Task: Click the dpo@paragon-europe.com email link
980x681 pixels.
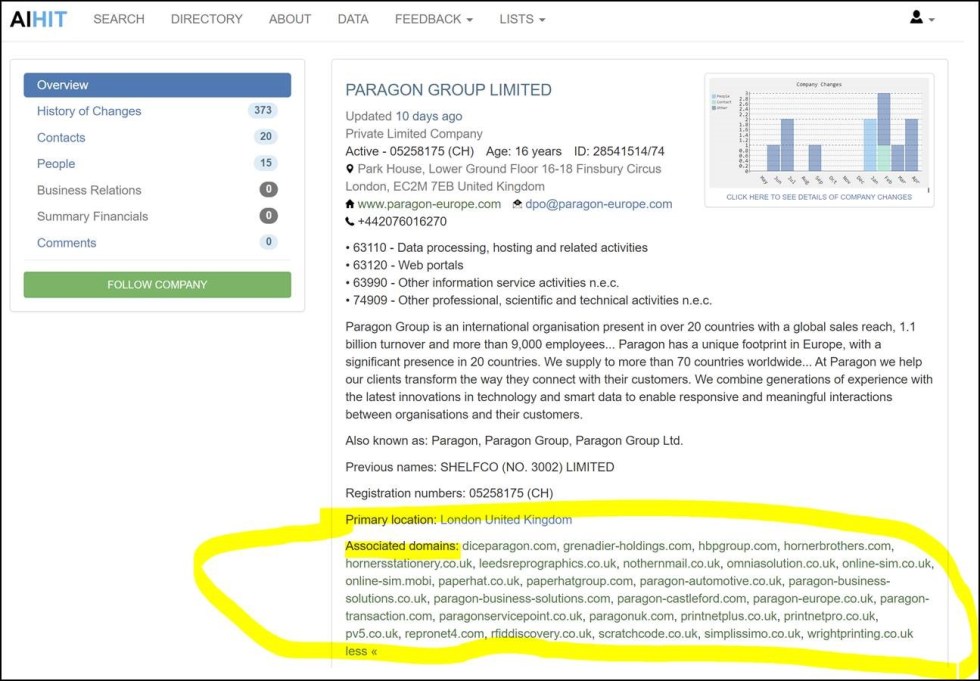Action: pyautogui.click(x=599, y=204)
